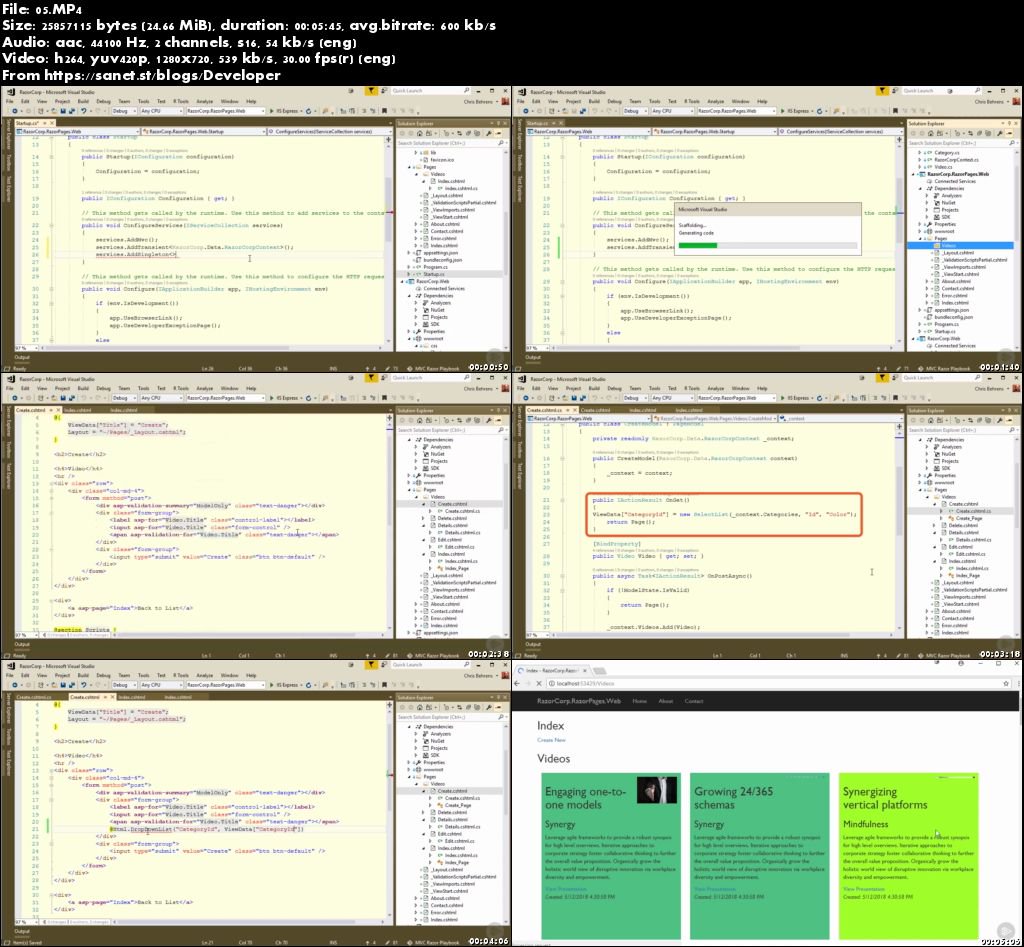Viewport: 1024px width, 947px height.
Task: Open the 97 % zoom dropdown in the 00:03:18 frame
Action: [536, 634]
